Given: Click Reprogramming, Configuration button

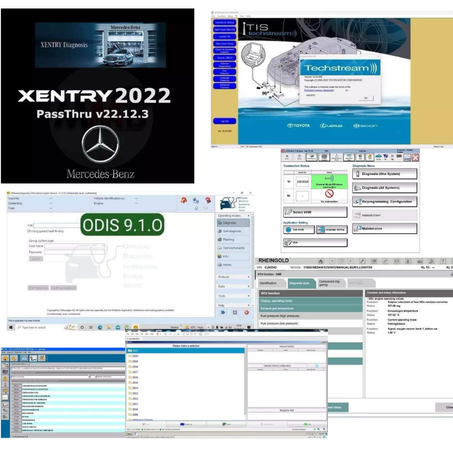Looking at the screenshot, I should (385, 201).
